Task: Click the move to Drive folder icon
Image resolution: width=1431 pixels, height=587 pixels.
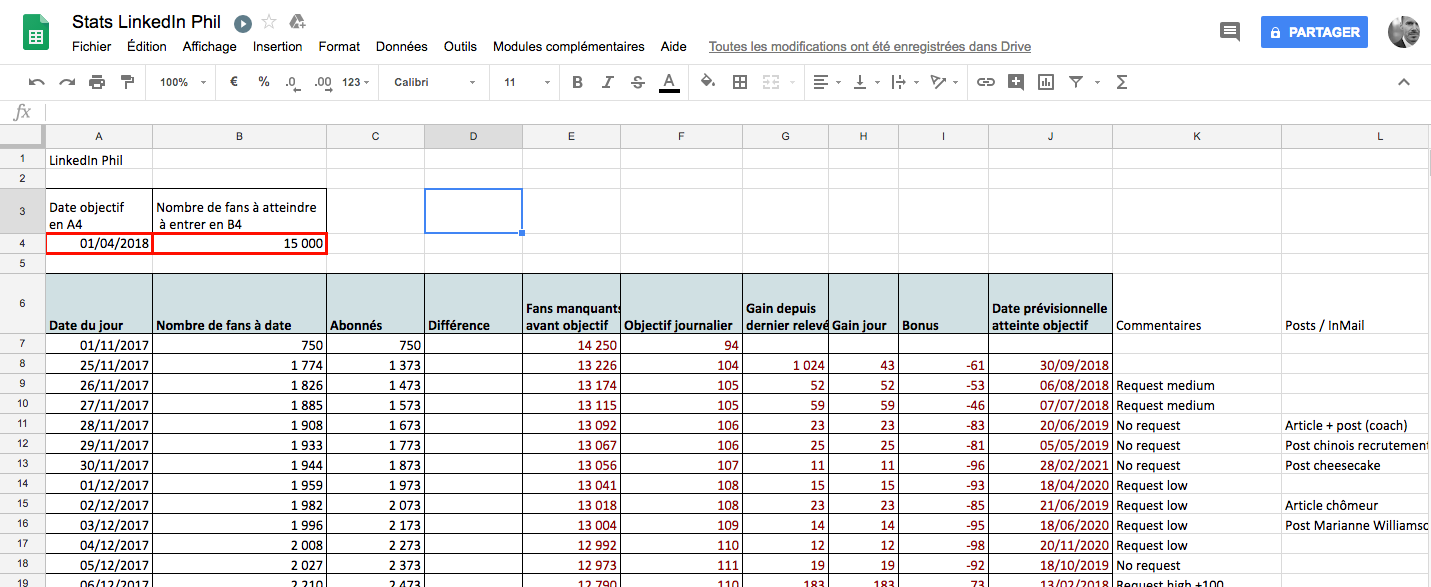Action: click(297, 22)
